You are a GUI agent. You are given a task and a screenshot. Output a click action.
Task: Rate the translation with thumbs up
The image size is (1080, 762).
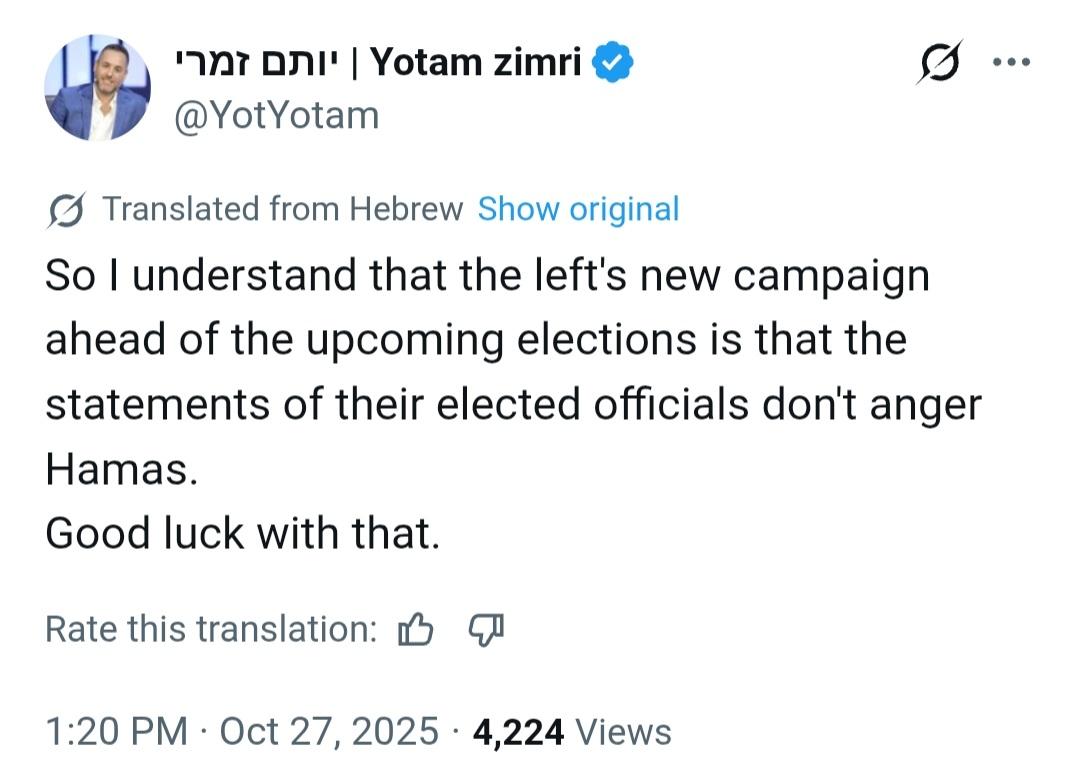[415, 629]
